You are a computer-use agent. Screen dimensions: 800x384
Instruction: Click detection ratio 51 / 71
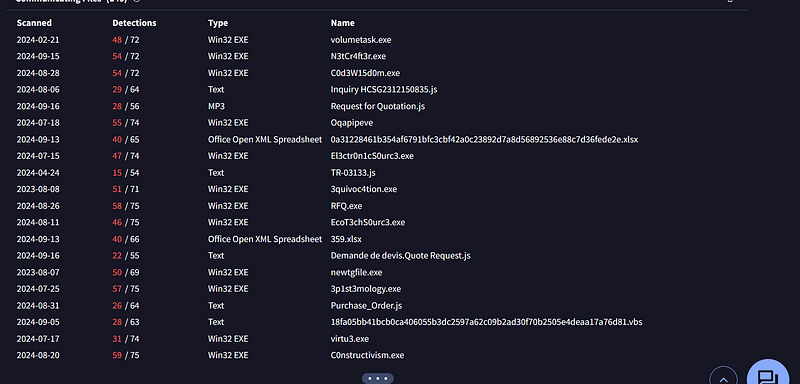pyautogui.click(x=126, y=189)
